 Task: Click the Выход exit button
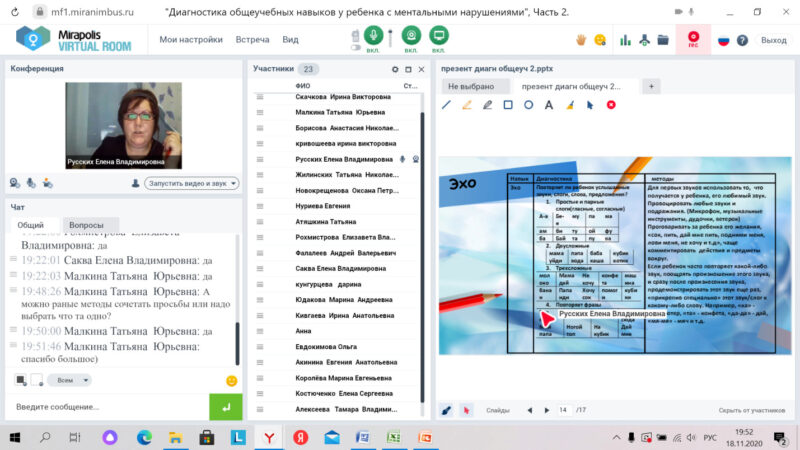click(773, 40)
